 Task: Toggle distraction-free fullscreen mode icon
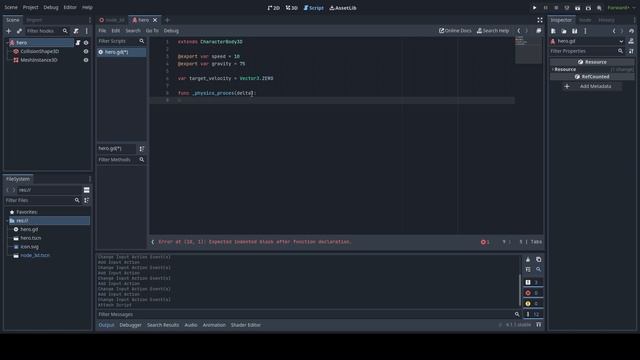[x=540, y=20]
